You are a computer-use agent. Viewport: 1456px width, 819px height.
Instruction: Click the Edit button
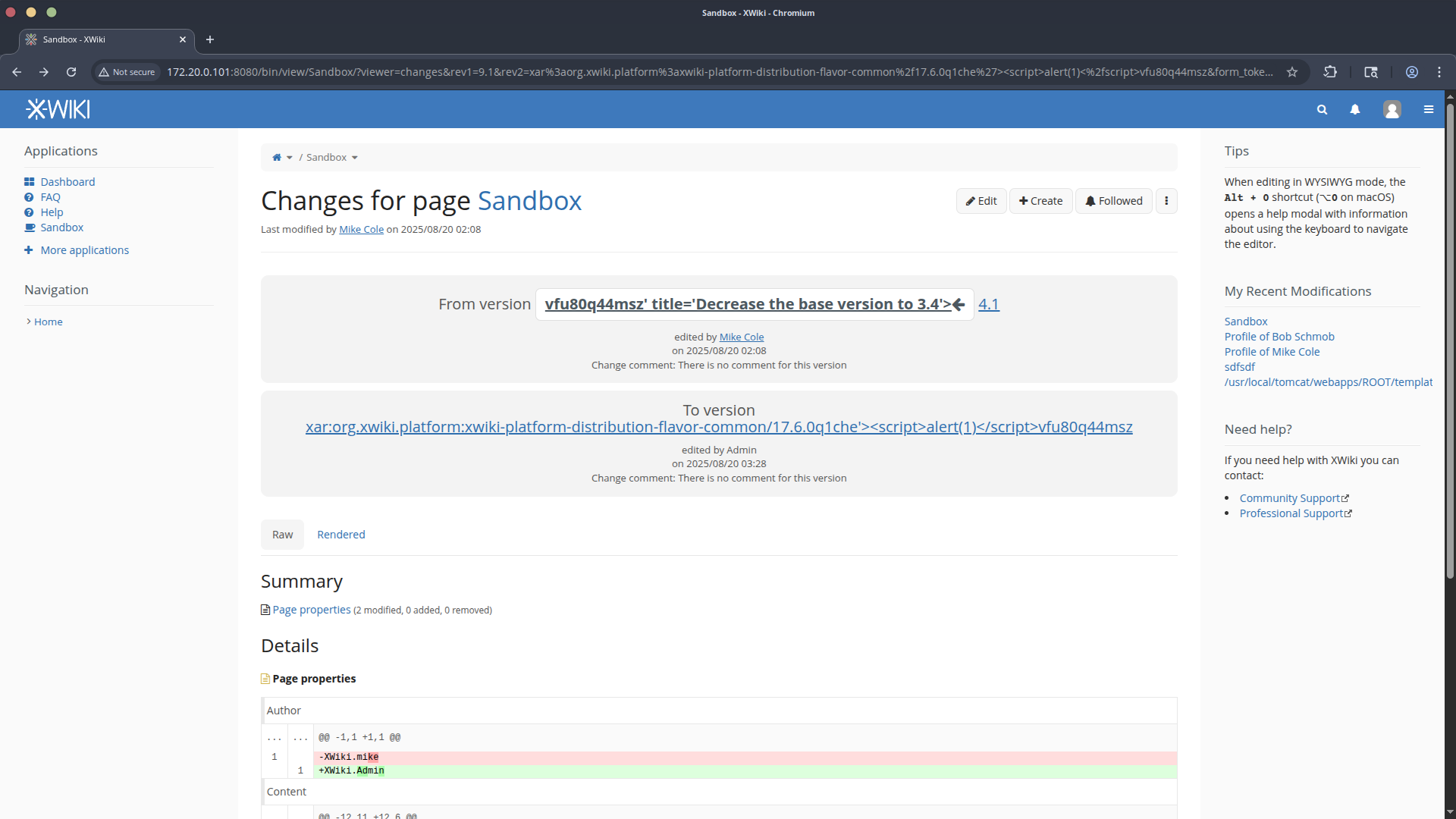pyautogui.click(x=981, y=201)
